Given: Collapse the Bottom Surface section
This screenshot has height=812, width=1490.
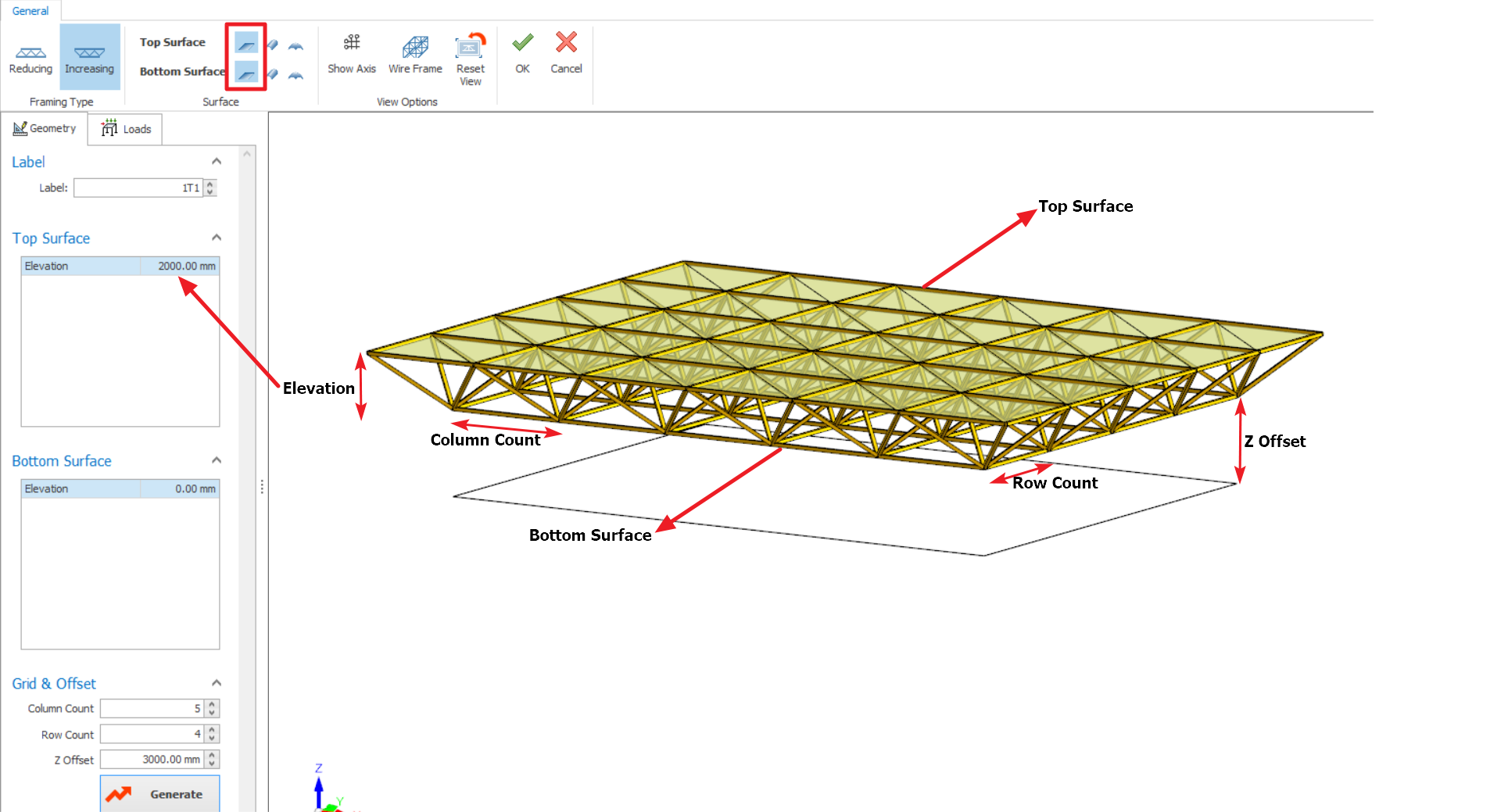Looking at the screenshot, I should 217,460.
